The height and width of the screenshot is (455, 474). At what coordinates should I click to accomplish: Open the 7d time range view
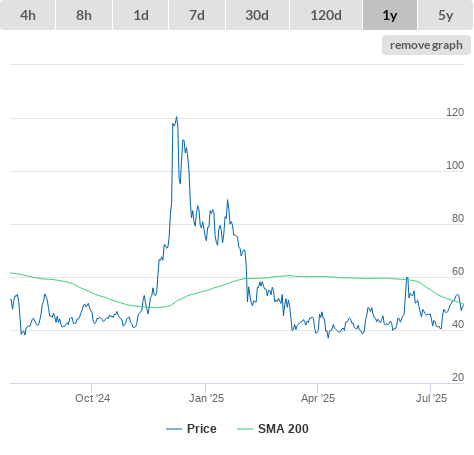(x=197, y=15)
